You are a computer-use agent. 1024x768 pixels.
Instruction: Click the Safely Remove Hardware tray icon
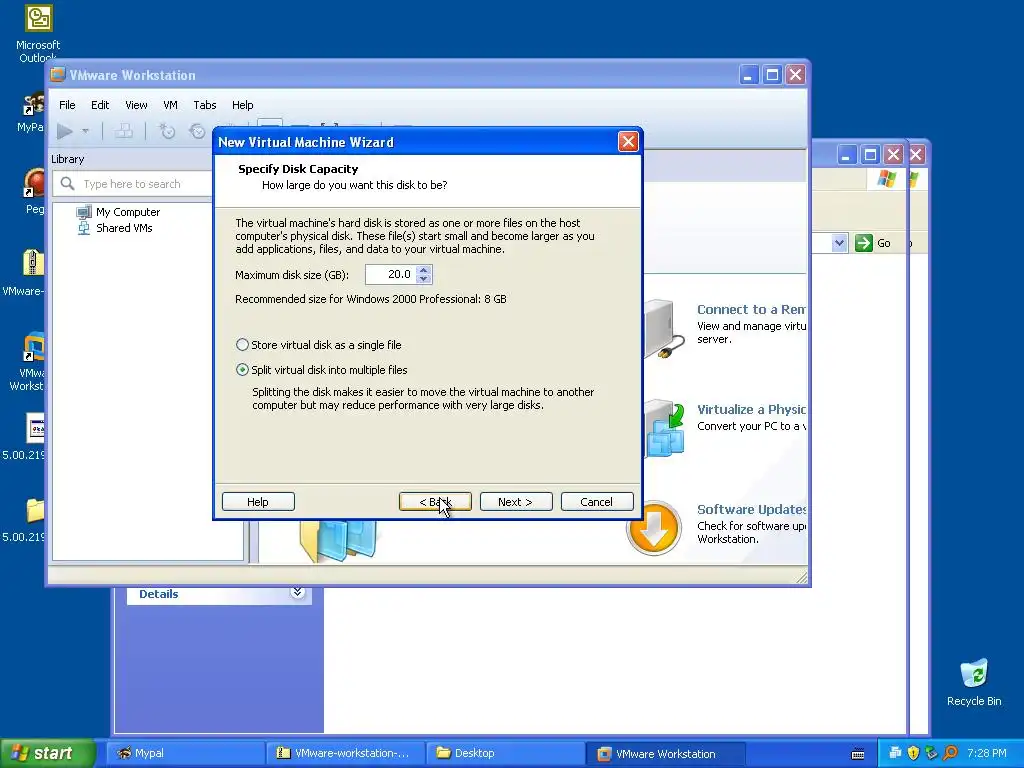931,753
